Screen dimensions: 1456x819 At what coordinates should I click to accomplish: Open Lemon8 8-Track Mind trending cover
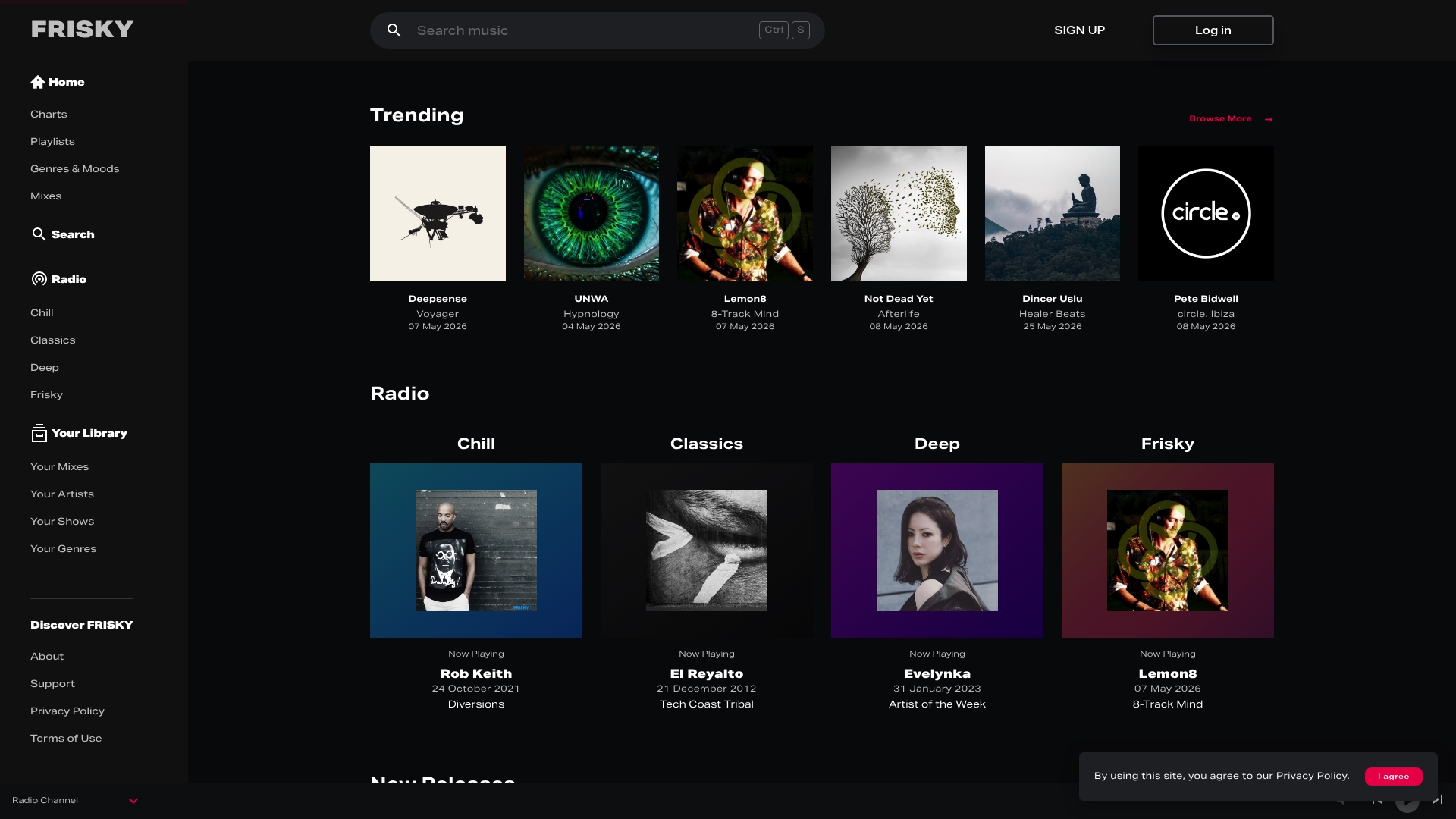pos(745,213)
